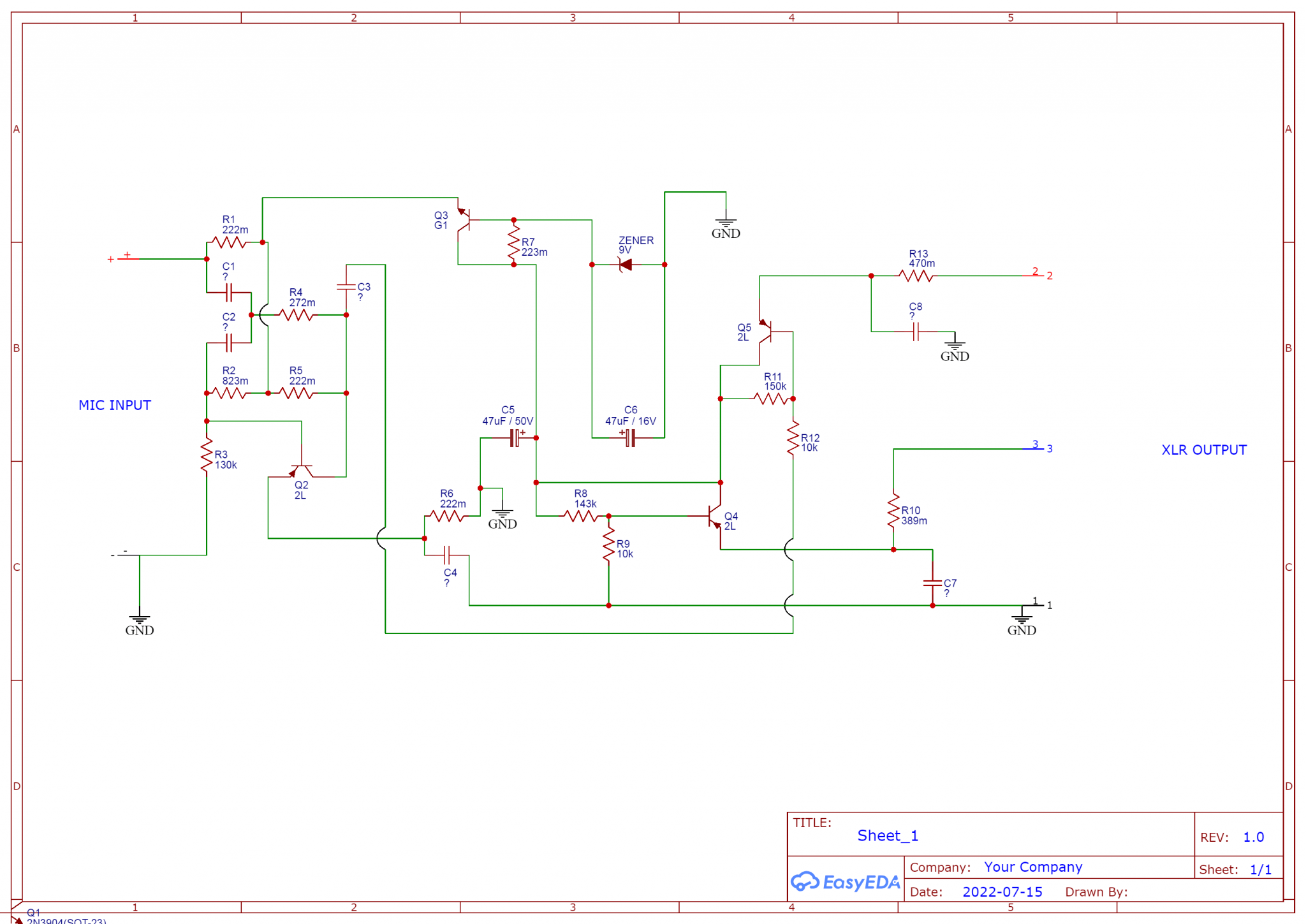The image size is (1306, 924).
Task: Select the C8 capacitor symbol
Action: coord(916,332)
